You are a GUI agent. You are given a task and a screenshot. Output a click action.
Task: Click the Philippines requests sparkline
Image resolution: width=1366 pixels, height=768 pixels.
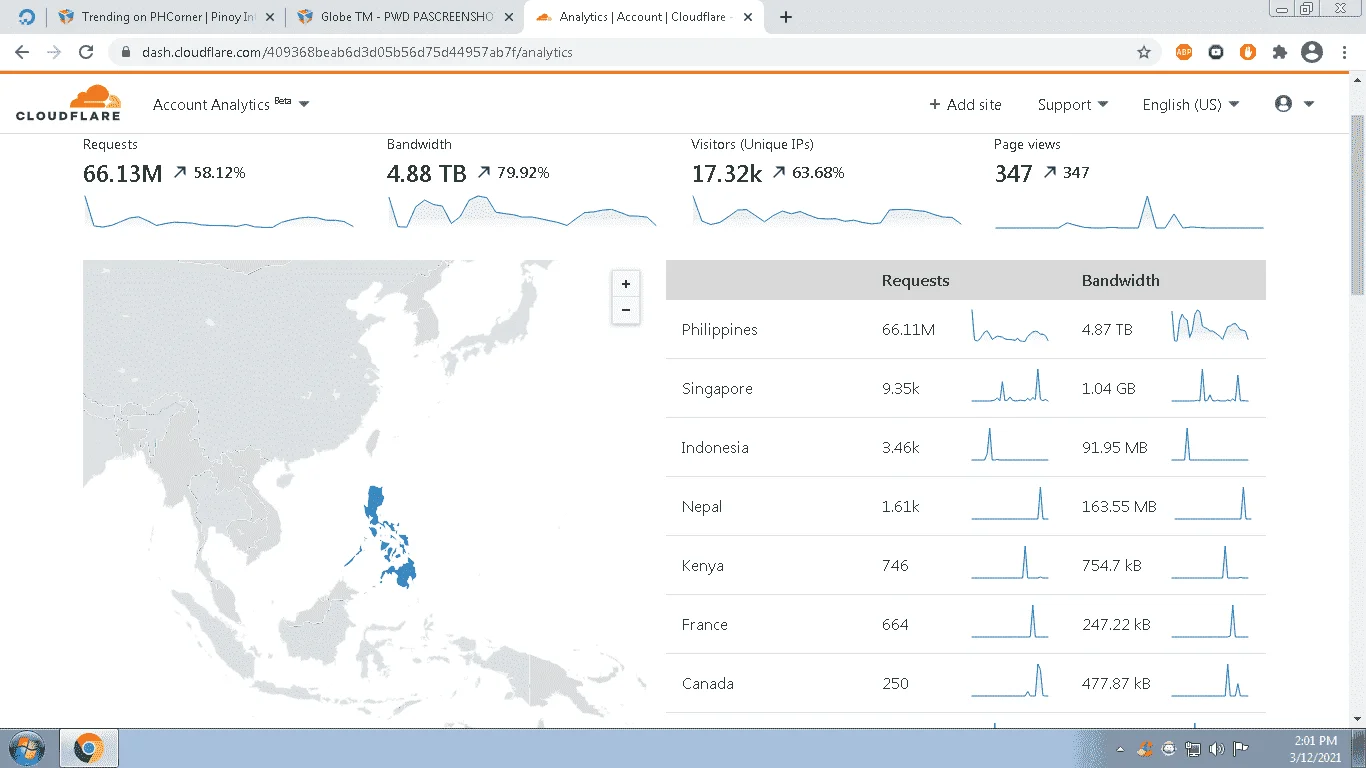[x=1010, y=327]
